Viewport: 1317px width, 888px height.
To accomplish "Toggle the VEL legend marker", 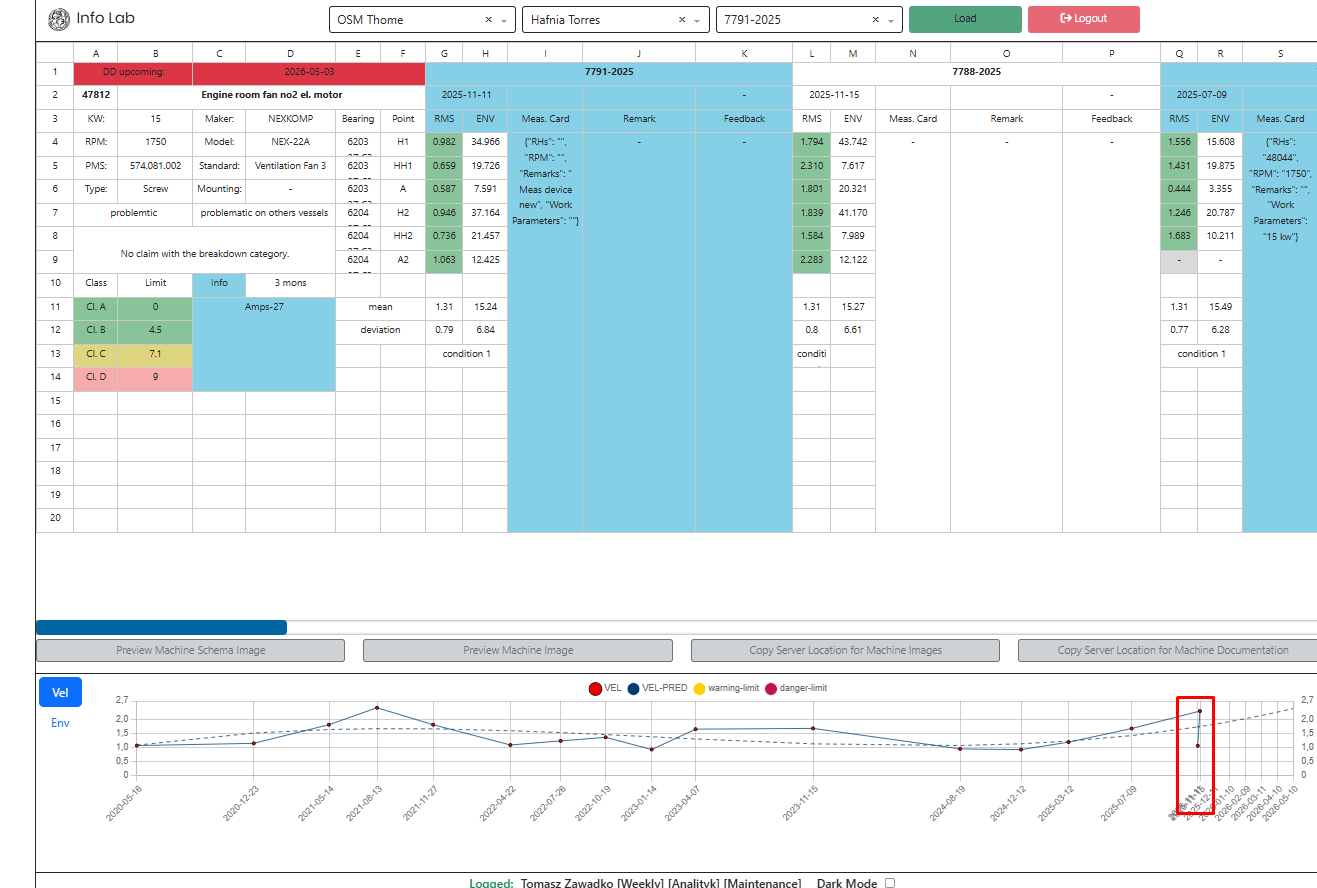I will coord(595,688).
